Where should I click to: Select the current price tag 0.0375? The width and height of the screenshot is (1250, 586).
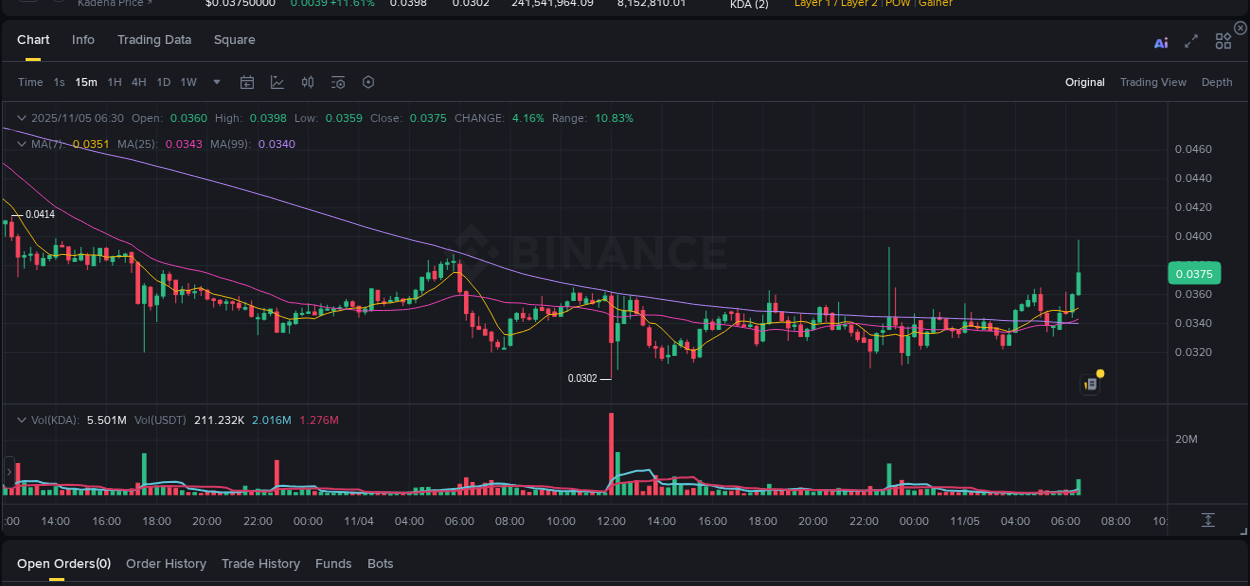(1193, 272)
